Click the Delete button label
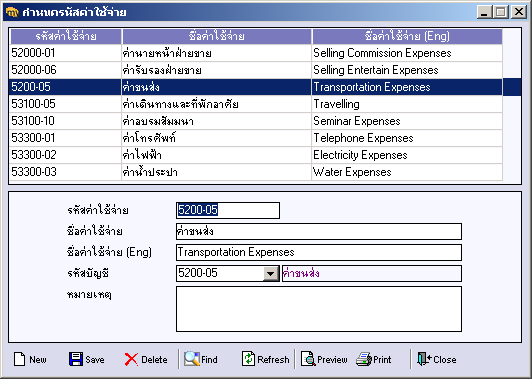The height and width of the screenshot is (379, 532). coord(154,360)
